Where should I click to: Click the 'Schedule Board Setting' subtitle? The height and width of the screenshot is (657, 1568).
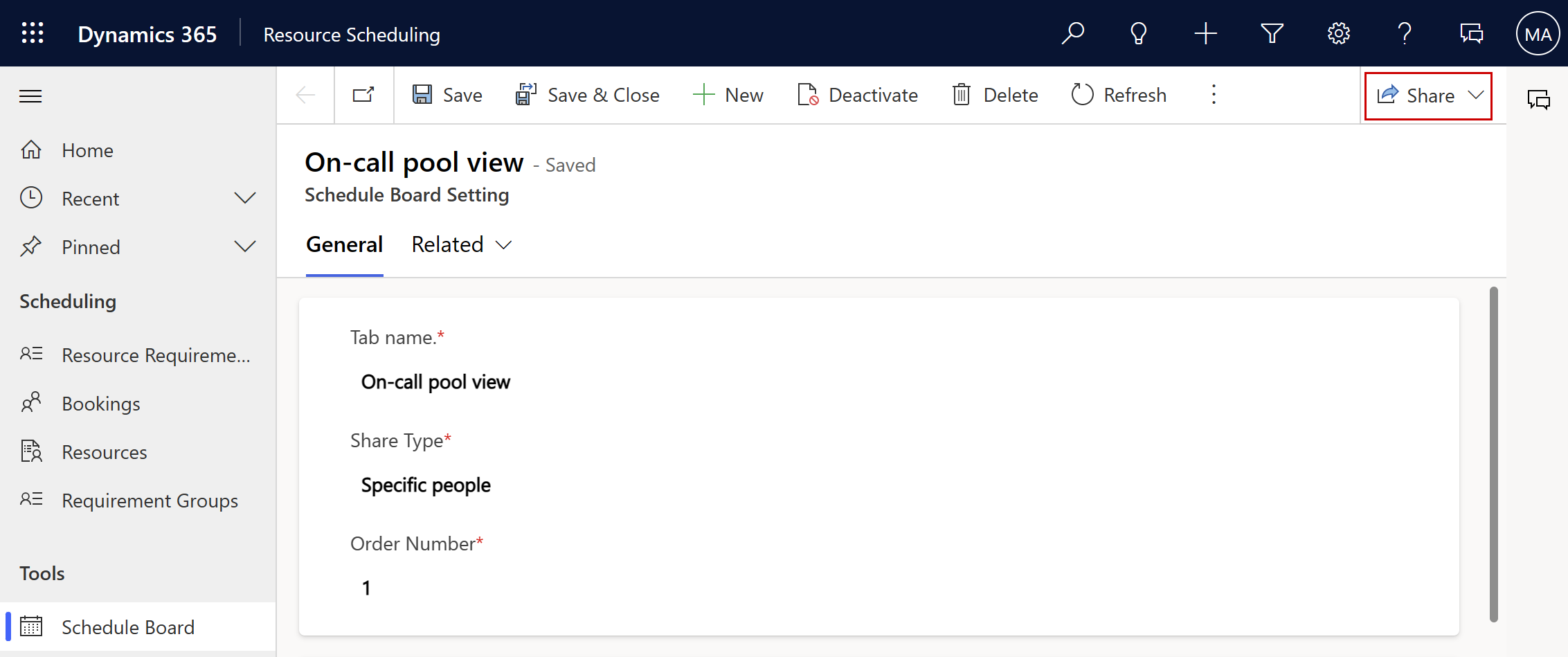click(x=407, y=195)
